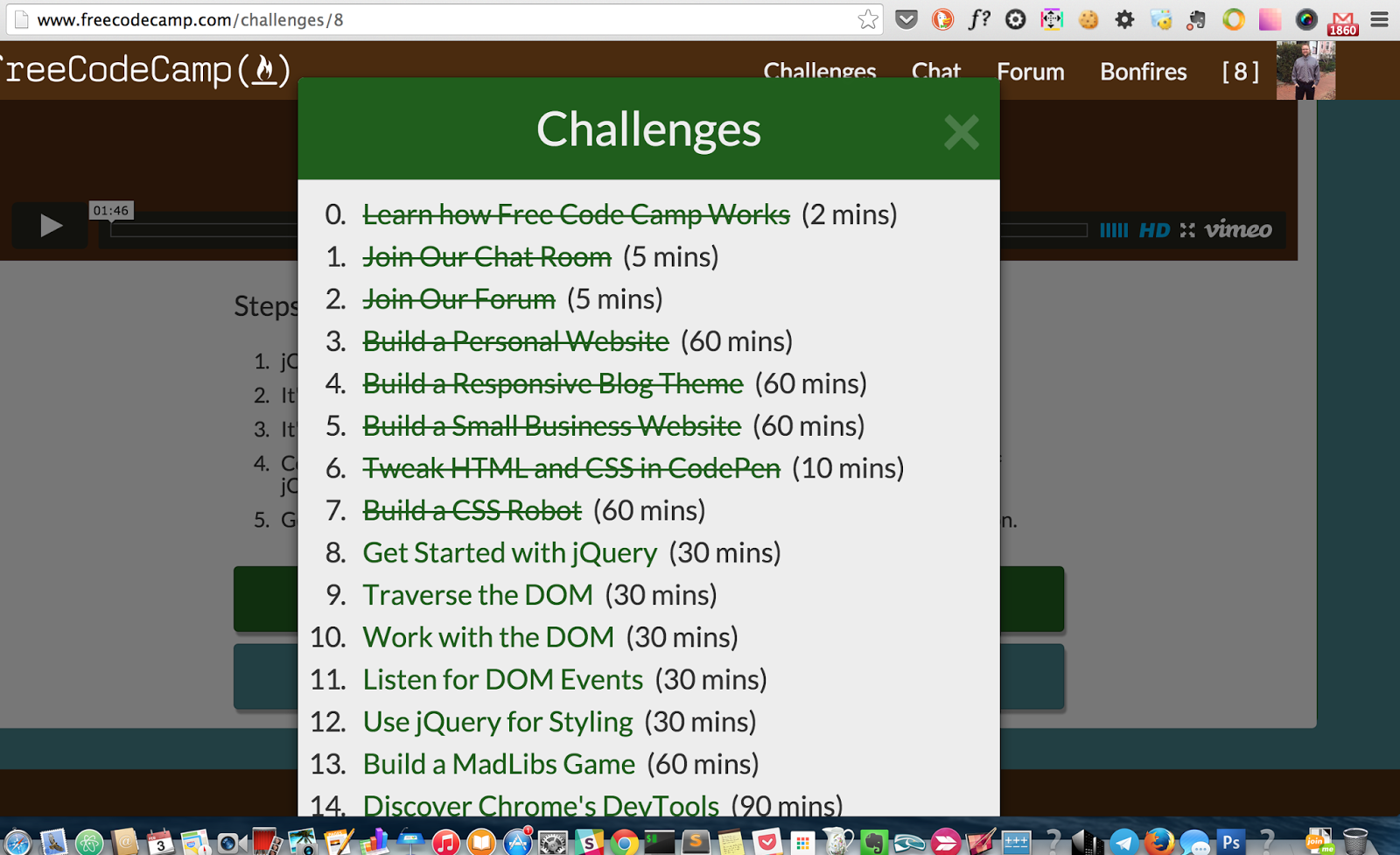The height and width of the screenshot is (855, 1400).
Task: Click the pink gradient color picker extension
Action: 1270,19
